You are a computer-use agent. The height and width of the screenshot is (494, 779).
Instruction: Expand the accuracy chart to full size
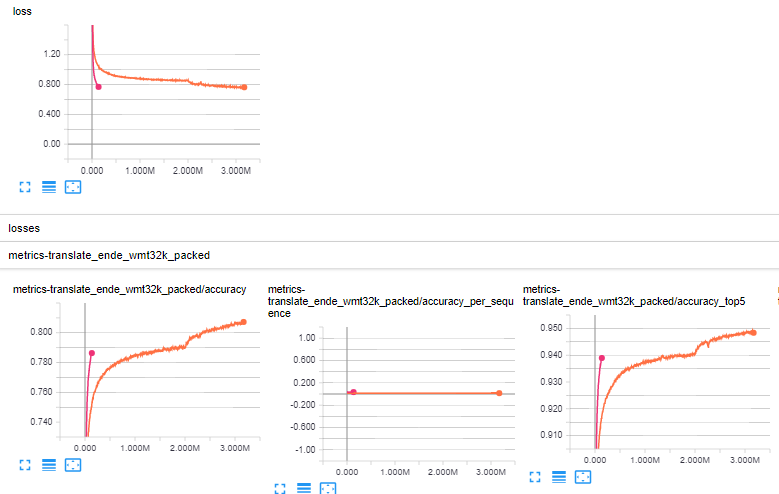coord(25,465)
